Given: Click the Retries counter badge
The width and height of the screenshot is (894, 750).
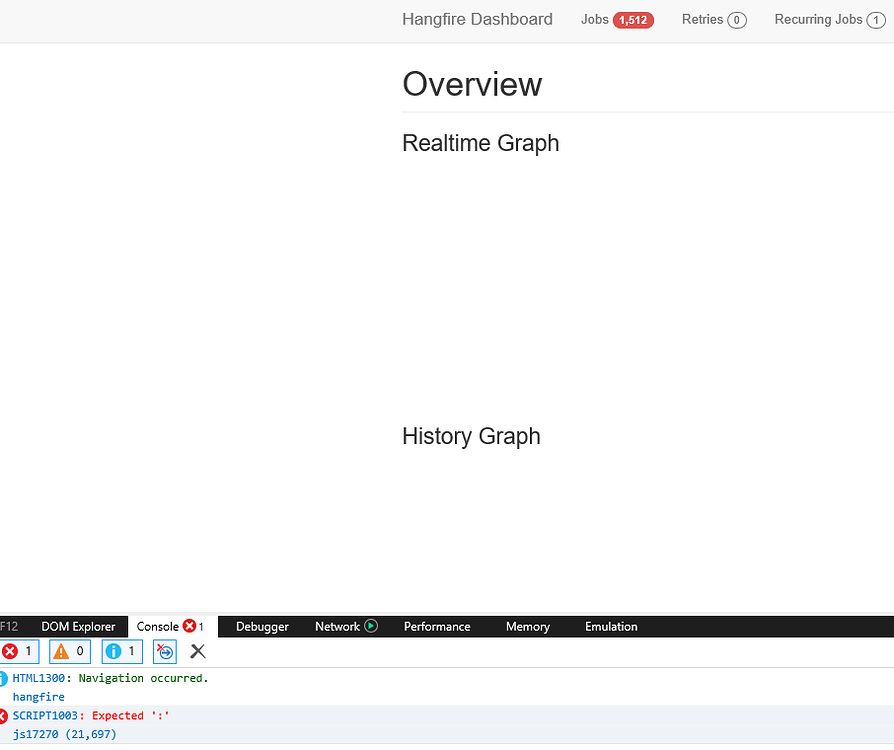Looking at the screenshot, I should coord(736,19).
